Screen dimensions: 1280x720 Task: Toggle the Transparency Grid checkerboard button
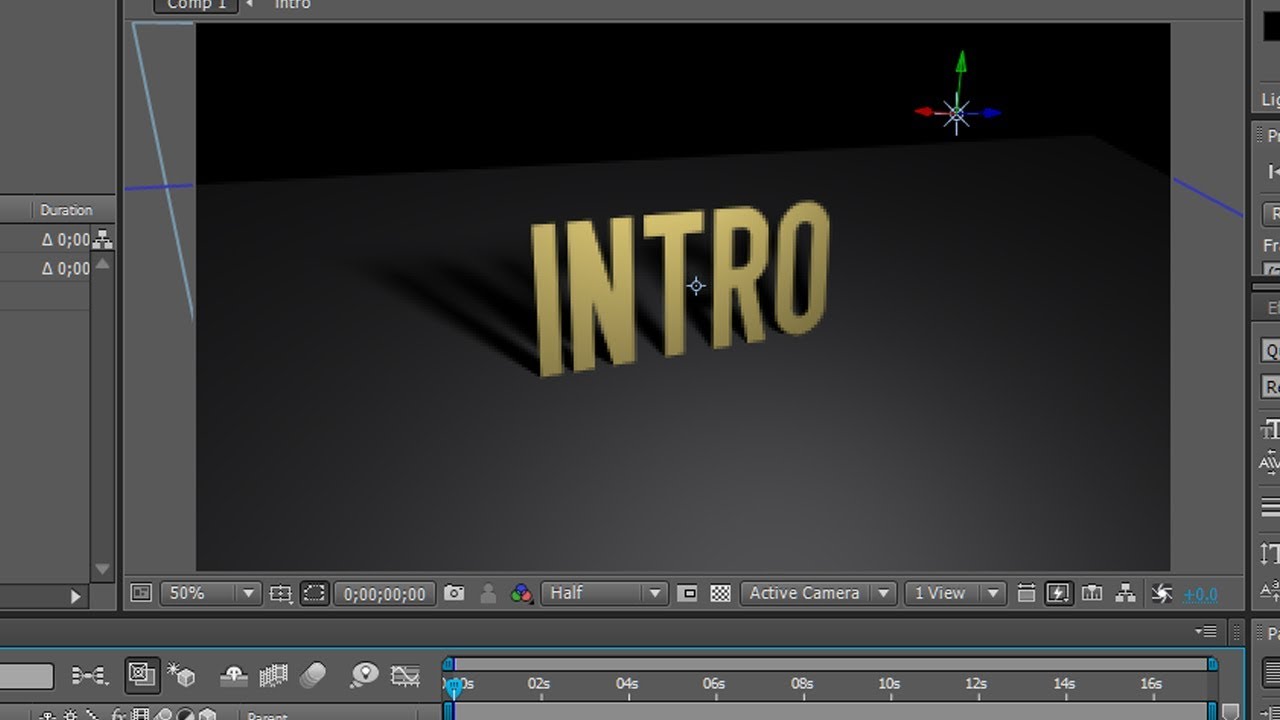[x=720, y=593]
